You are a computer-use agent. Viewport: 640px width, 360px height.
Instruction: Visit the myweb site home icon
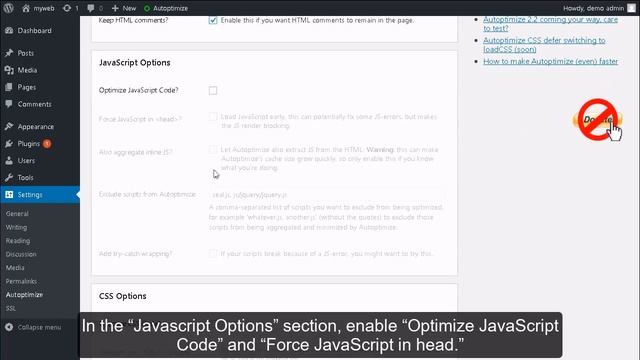[26, 8]
